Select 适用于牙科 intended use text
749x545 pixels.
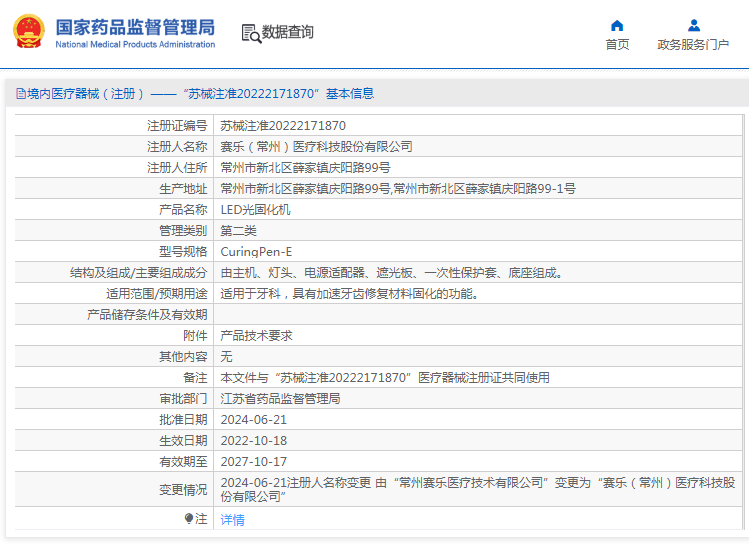tap(350, 294)
